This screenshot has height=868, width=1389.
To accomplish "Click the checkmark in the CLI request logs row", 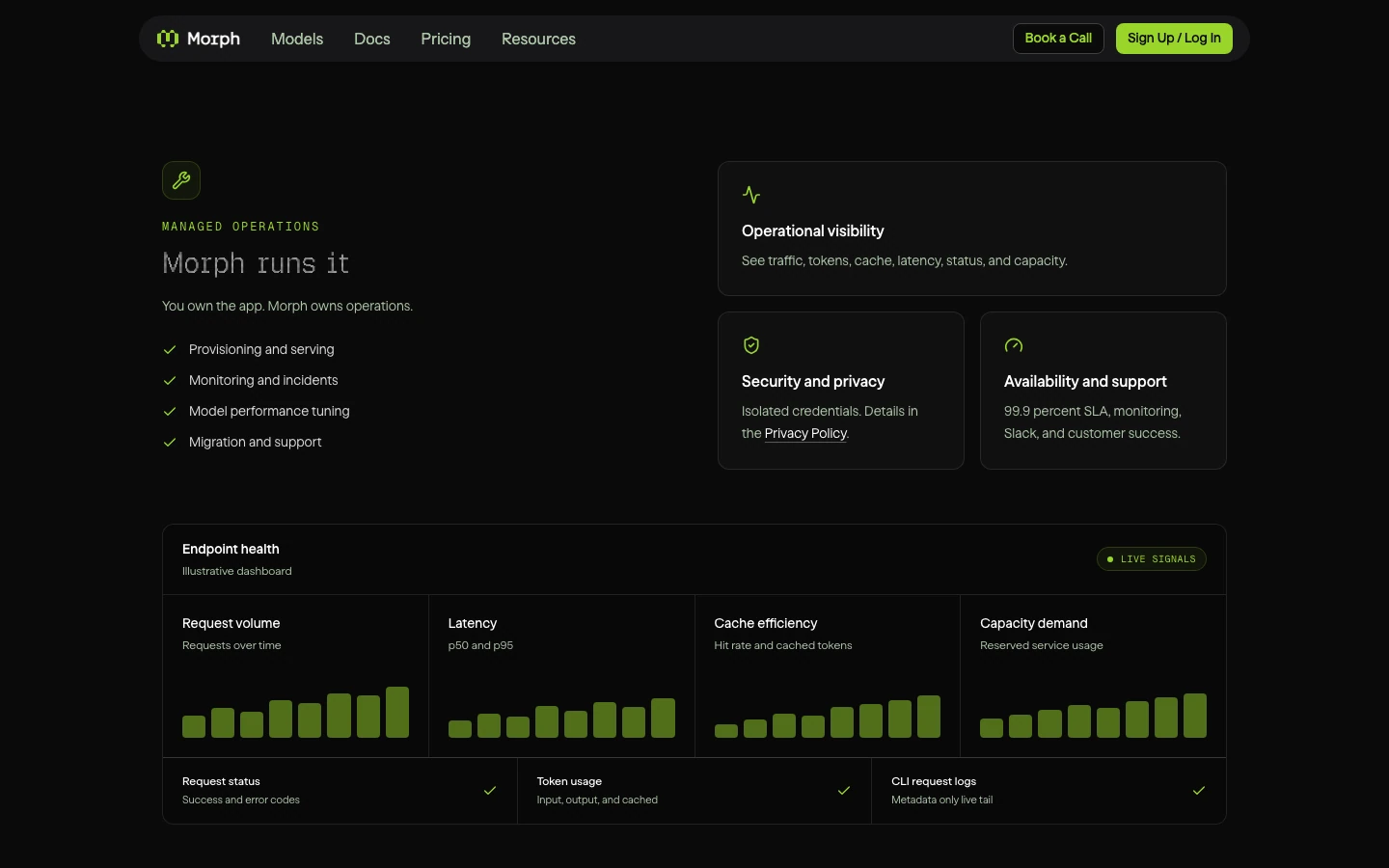I will 1199,791.
